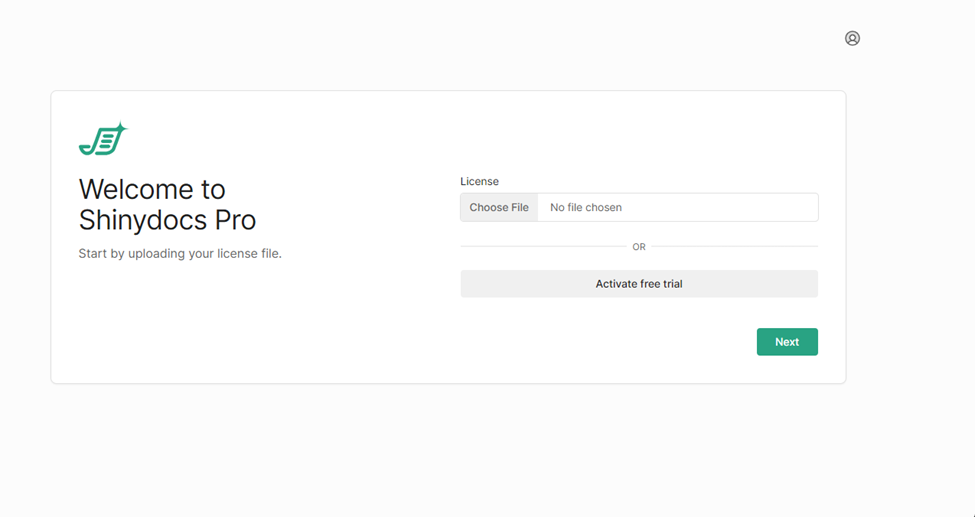The height and width of the screenshot is (517, 975).
Task: Click the divider line right of OR
Action: [x=735, y=246]
